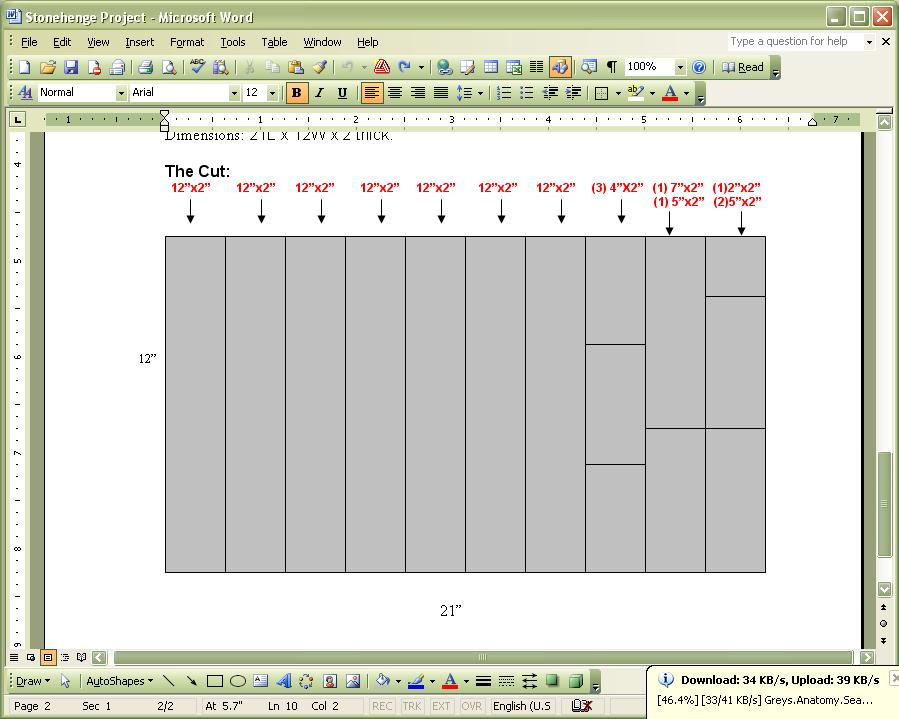Open the AutoShapes menu button
This screenshot has height=719, width=899.
[x=119, y=681]
